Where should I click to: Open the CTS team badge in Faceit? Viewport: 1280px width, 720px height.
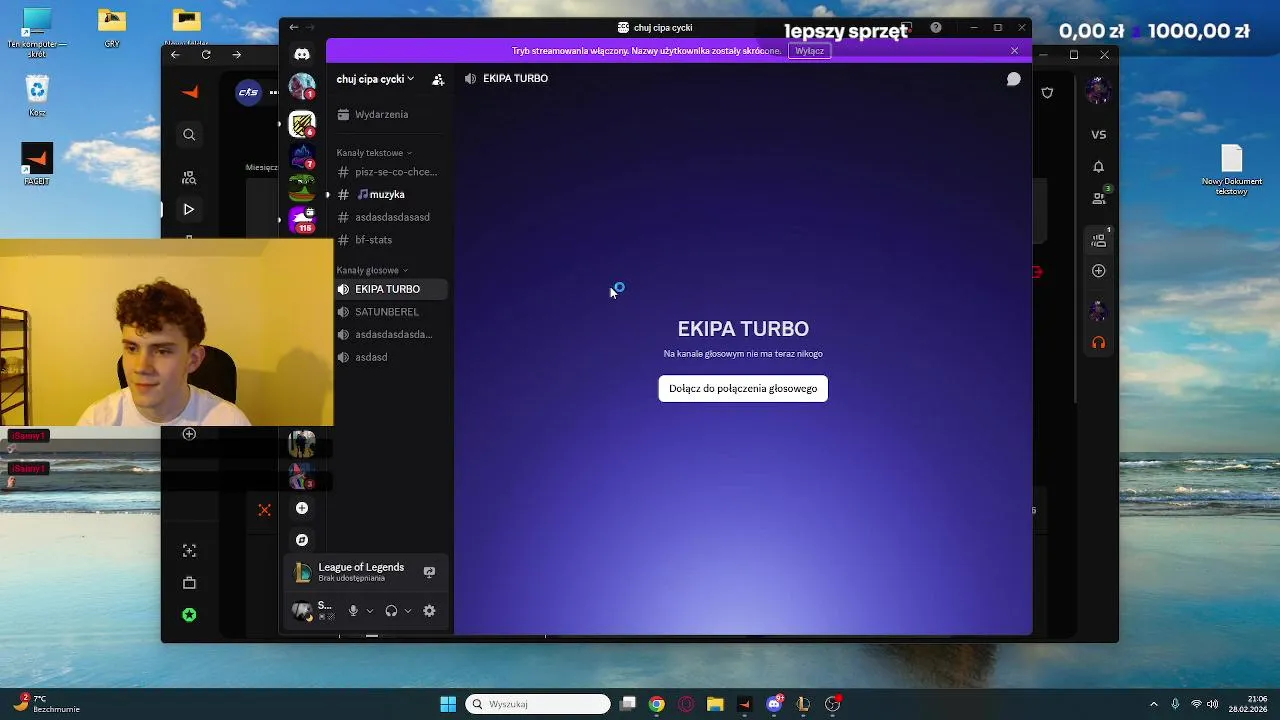(x=248, y=92)
